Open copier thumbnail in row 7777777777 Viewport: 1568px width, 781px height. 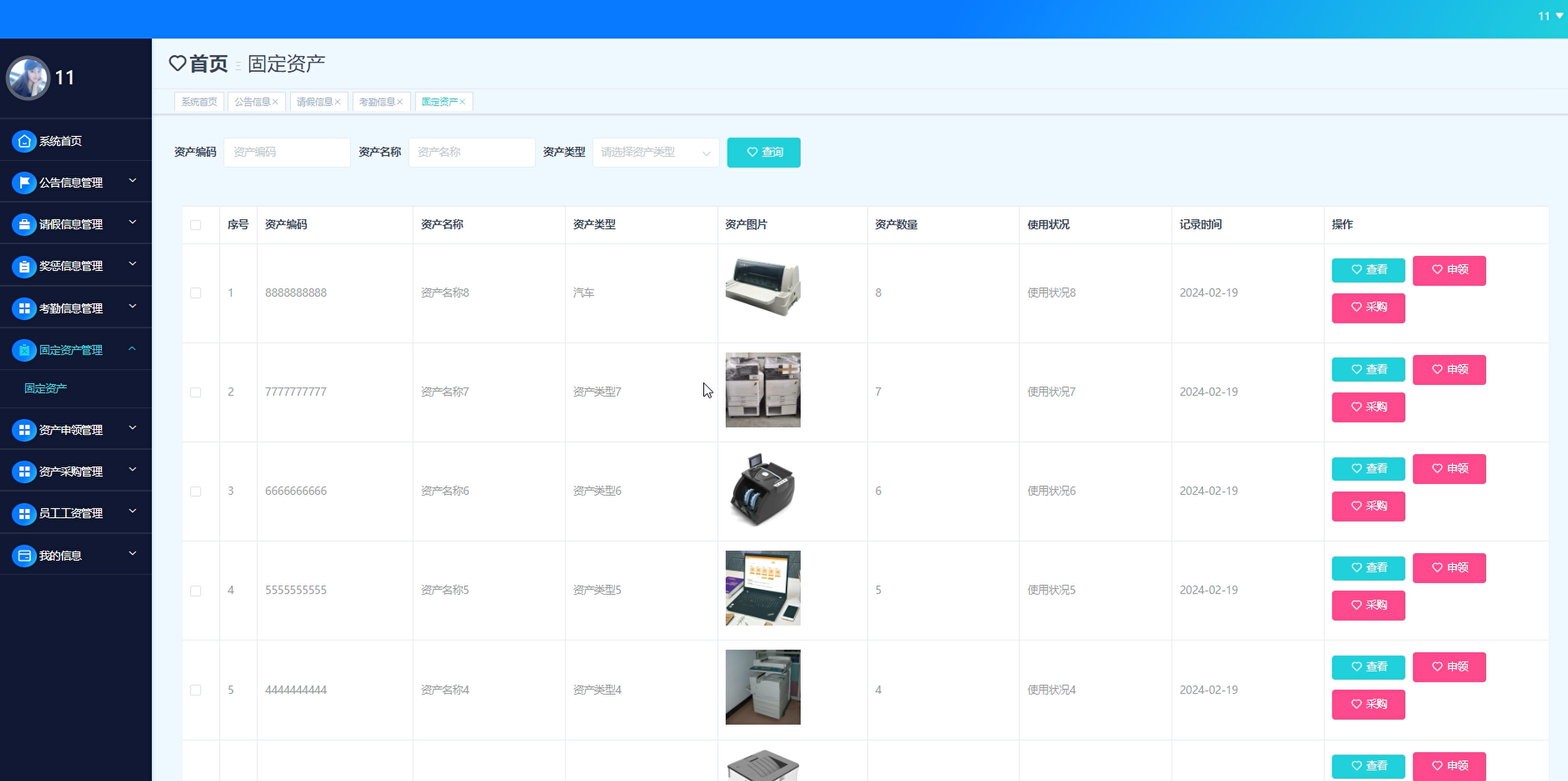(763, 390)
